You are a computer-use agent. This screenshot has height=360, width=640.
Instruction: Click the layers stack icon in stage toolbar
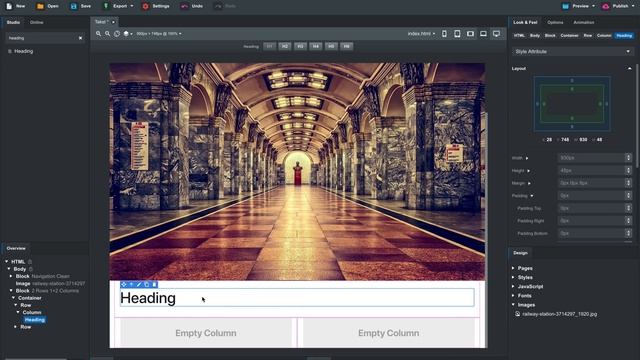click(126, 34)
